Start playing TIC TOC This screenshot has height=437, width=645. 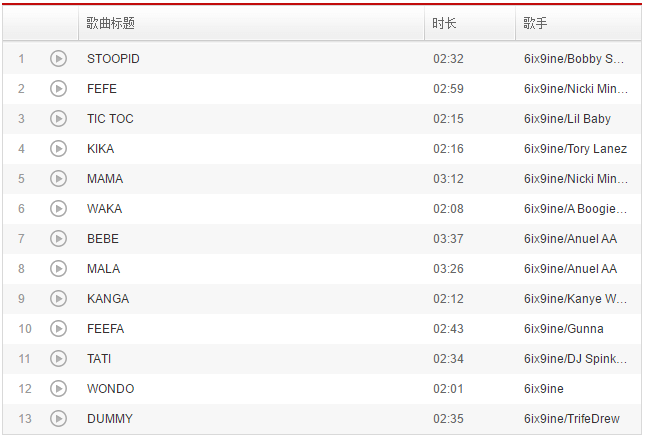58,119
